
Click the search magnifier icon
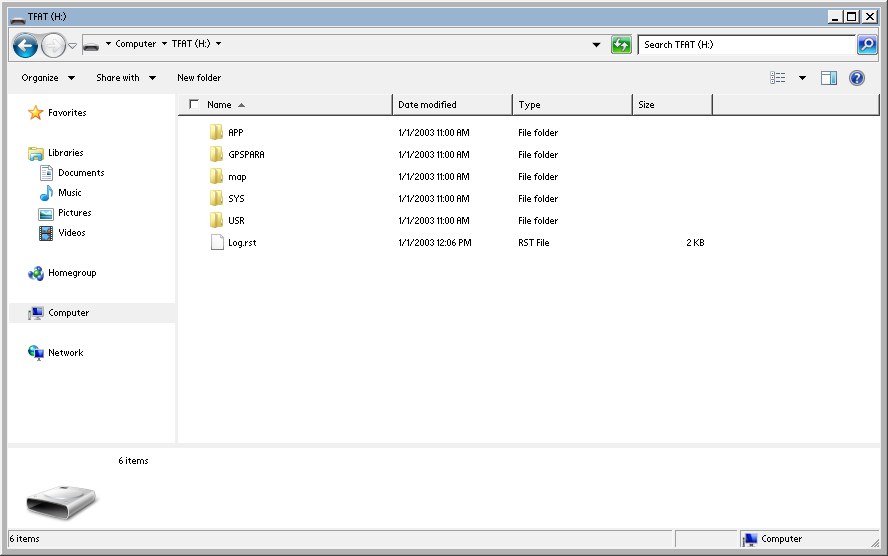[x=867, y=45]
